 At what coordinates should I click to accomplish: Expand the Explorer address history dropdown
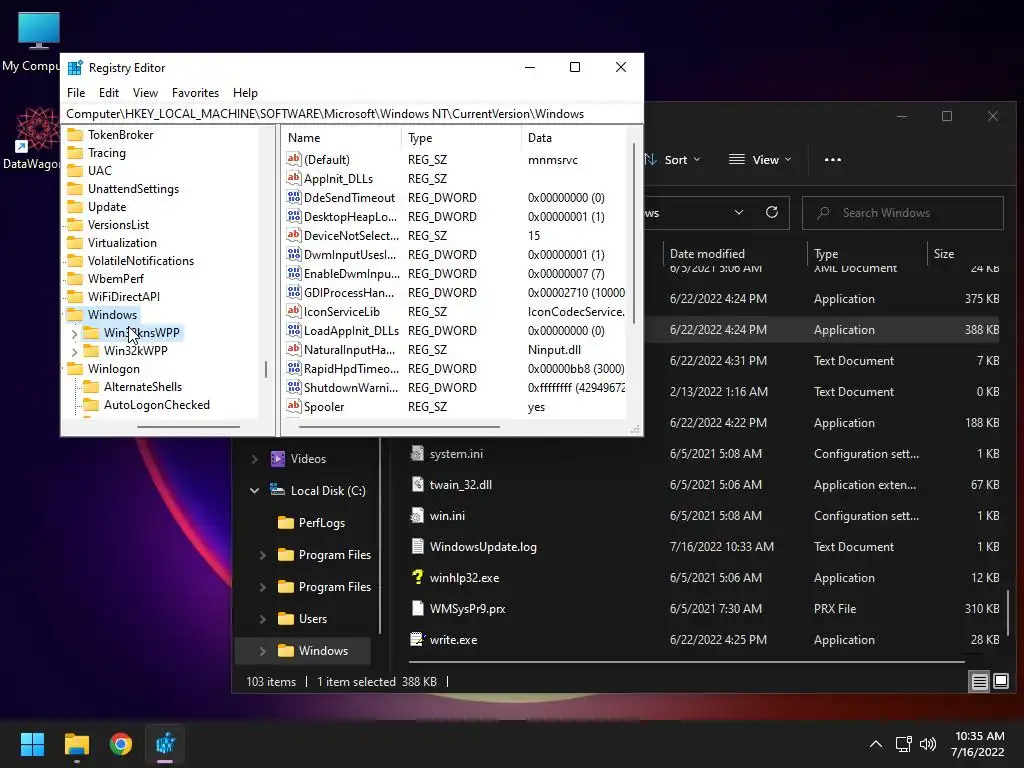(739, 213)
